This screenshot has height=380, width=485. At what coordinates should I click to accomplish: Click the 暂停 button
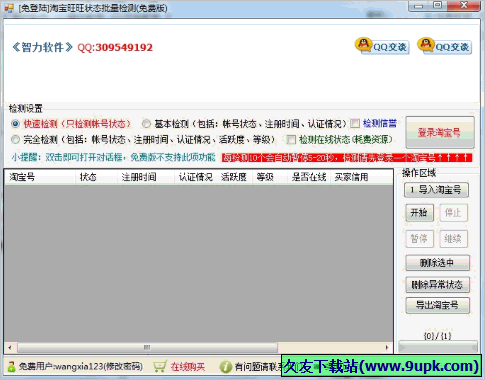point(419,239)
